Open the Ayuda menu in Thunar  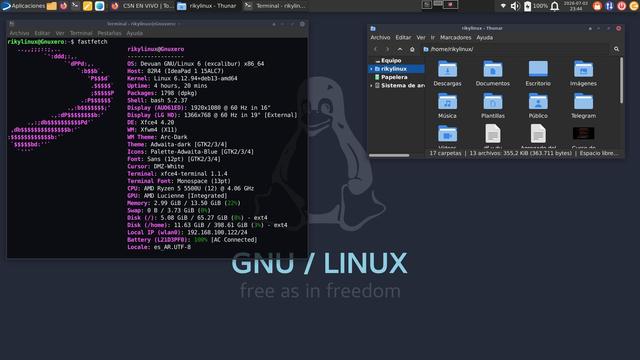484,37
